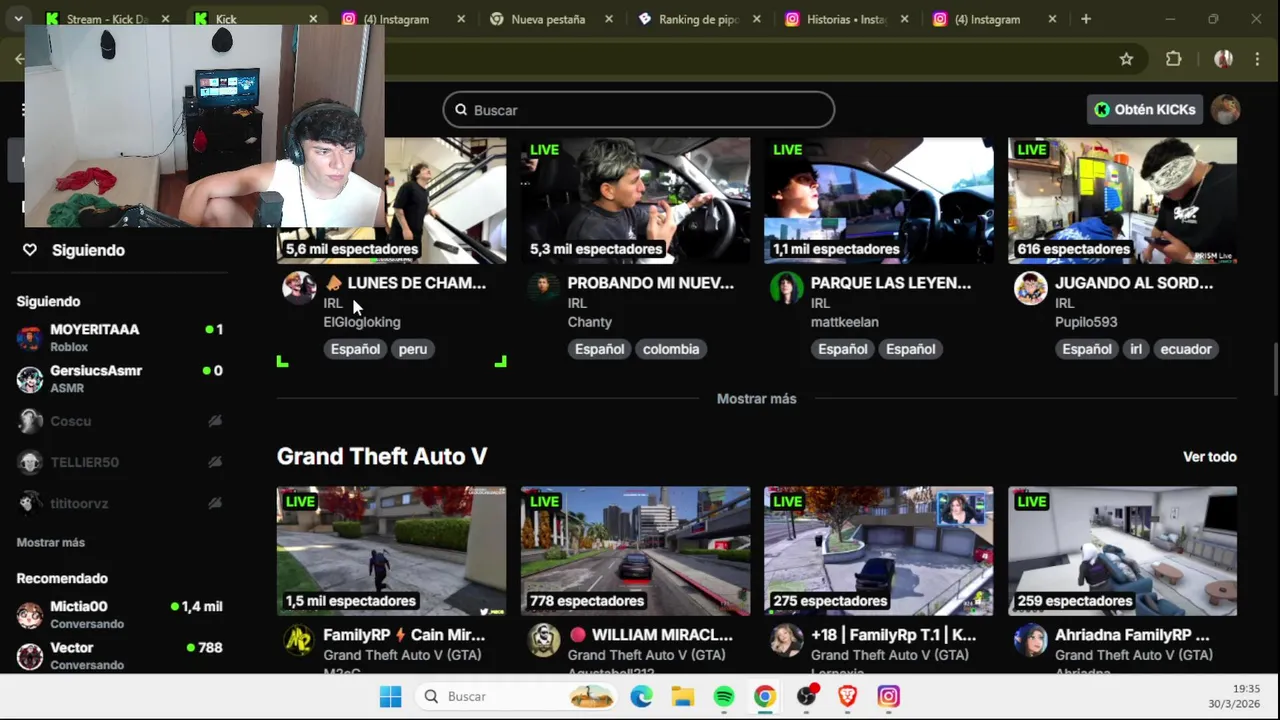
Task: Open WILLIAM MIRACL... stream thumbnail
Action: (x=635, y=551)
